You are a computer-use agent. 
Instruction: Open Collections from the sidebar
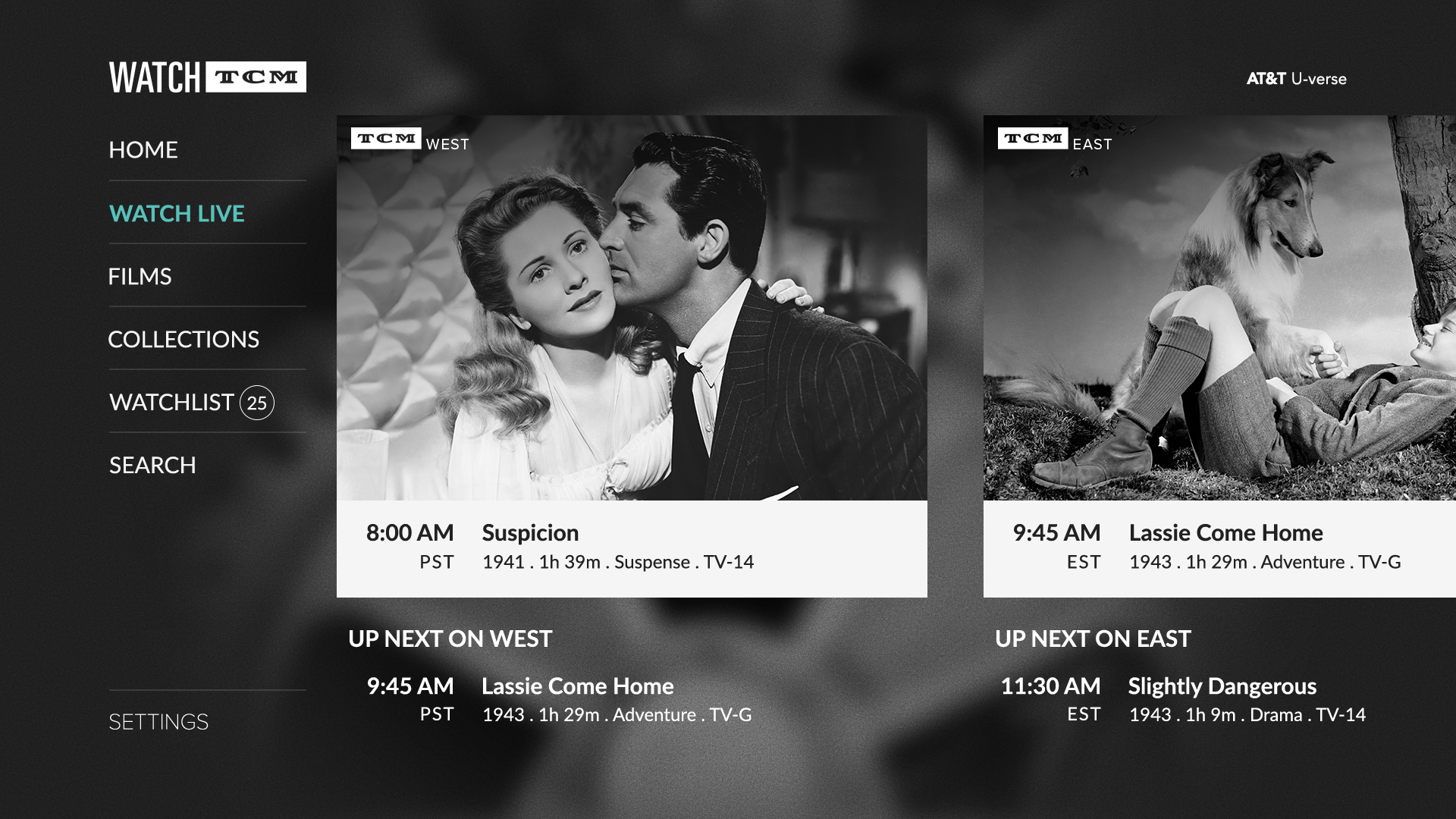(184, 340)
